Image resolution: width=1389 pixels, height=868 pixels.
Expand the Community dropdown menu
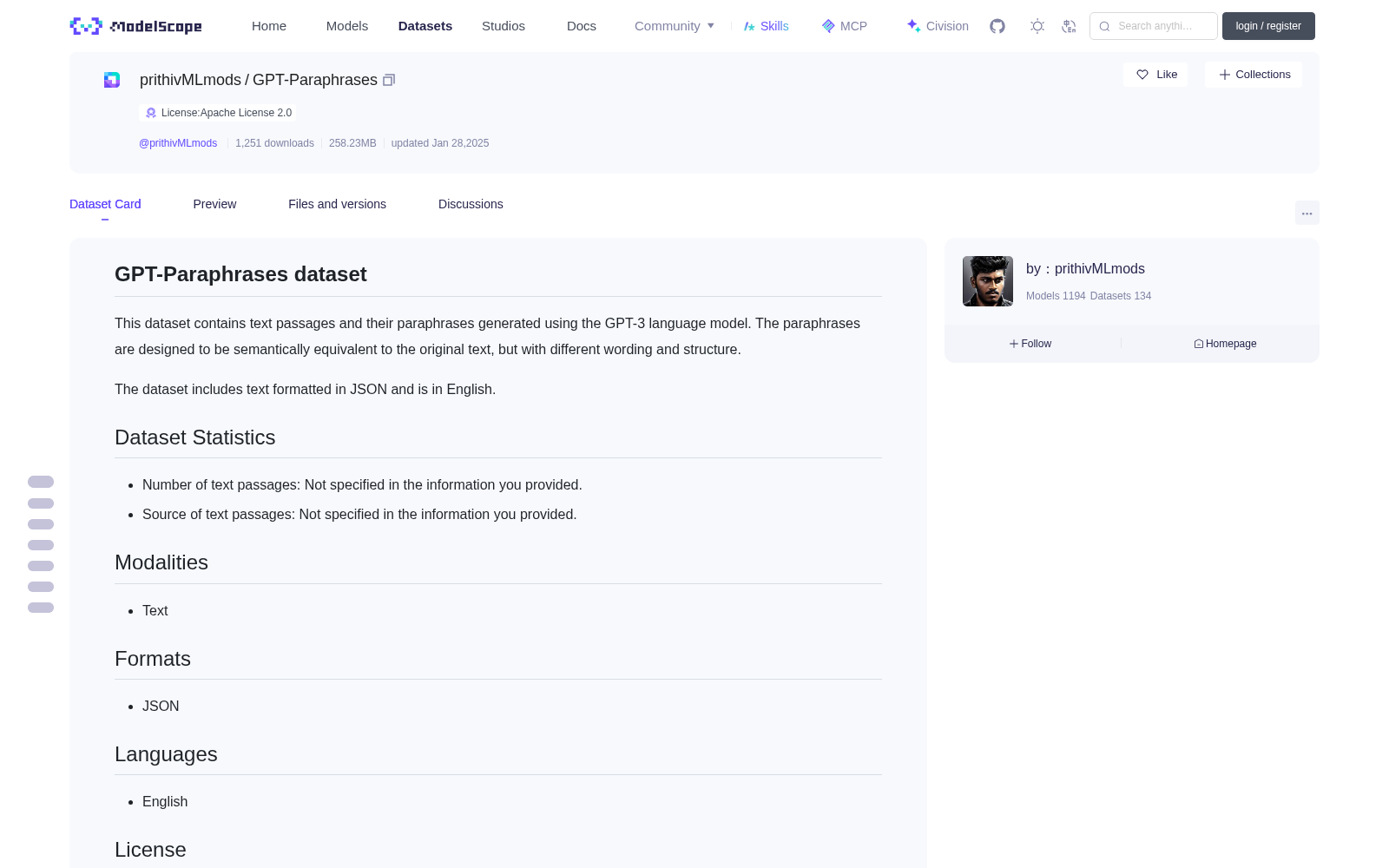click(x=675, y=26)
